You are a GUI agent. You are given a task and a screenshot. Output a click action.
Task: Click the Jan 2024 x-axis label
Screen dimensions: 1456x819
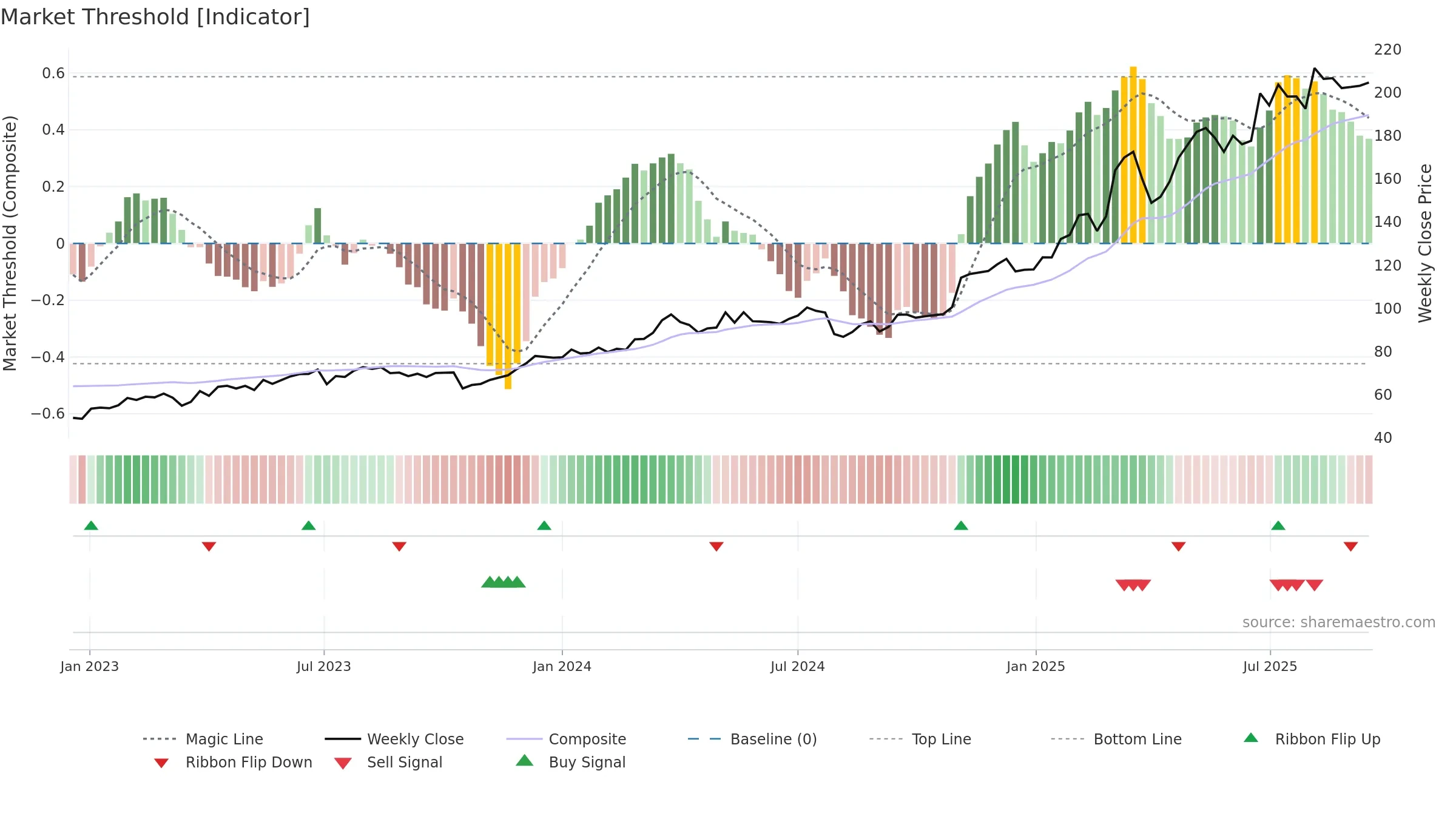tap(562, 666)
